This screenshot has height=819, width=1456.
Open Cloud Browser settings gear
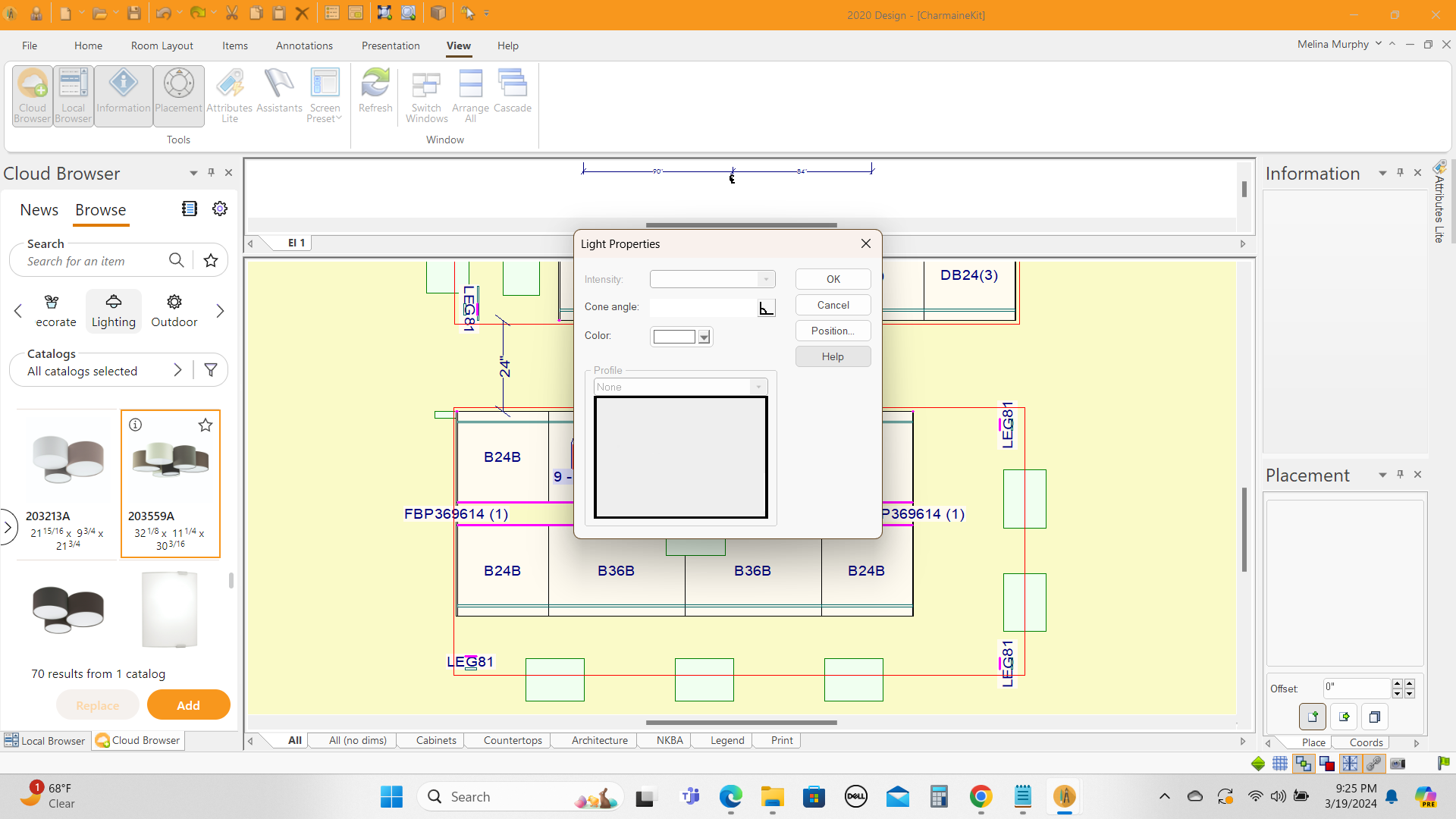tap(220, 209)
